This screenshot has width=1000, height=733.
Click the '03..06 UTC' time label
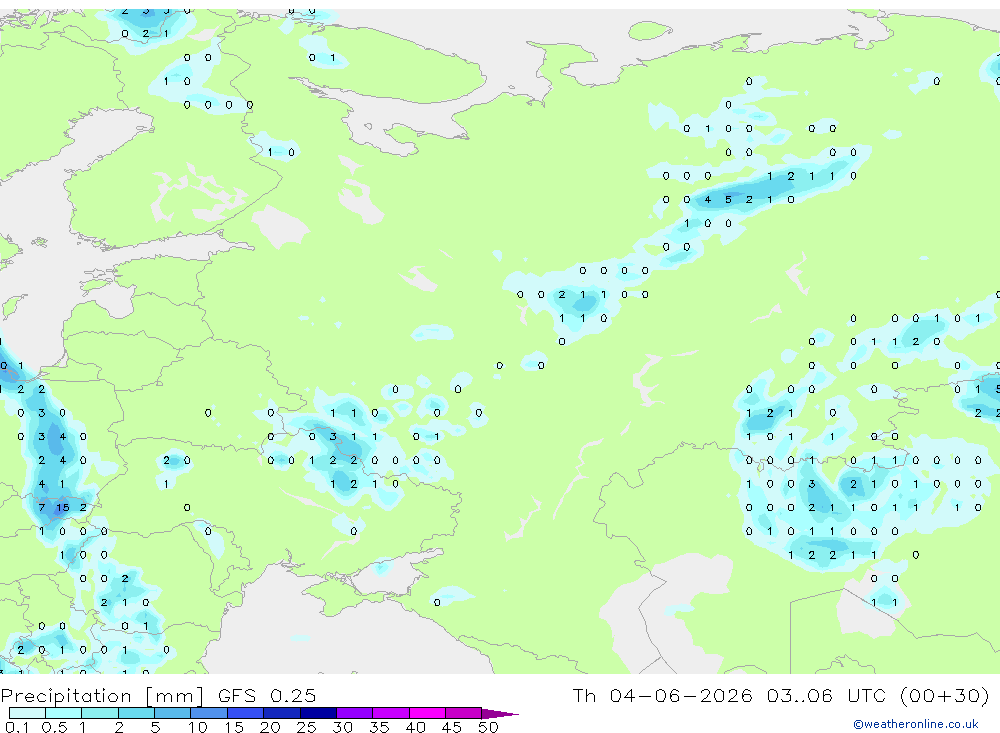(828, 695)
